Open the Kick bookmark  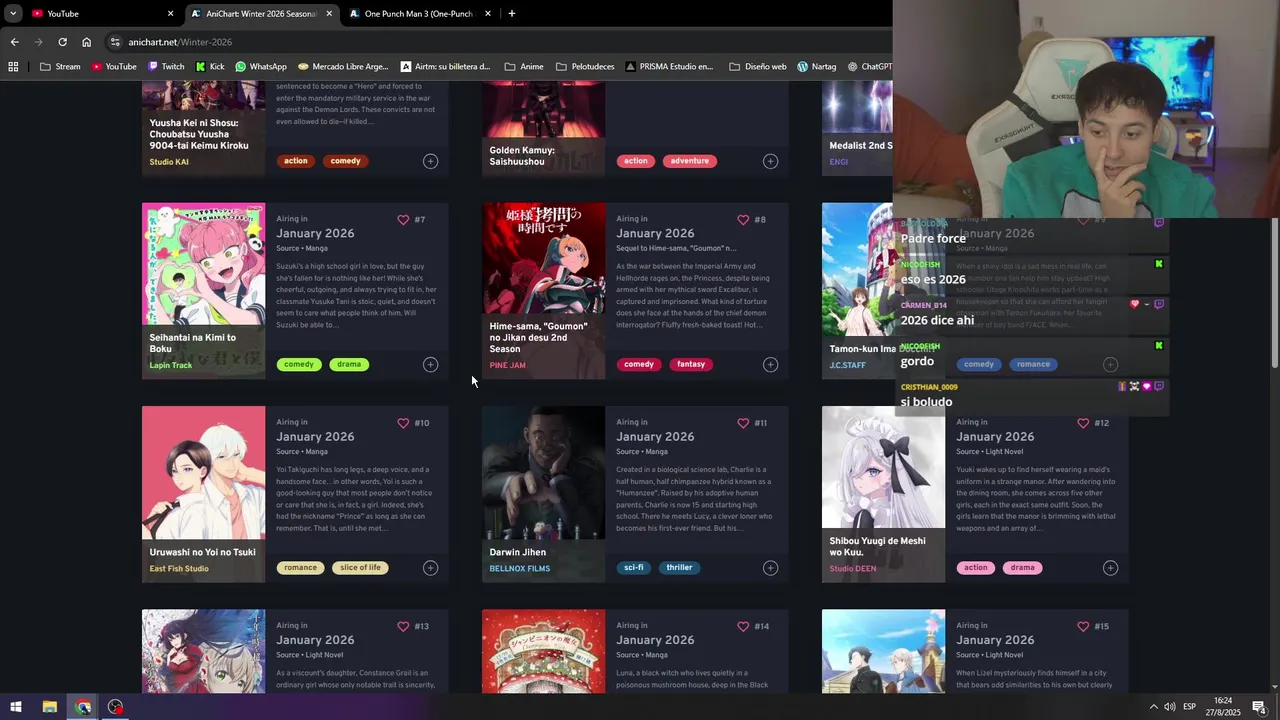(x=210, y=67)
